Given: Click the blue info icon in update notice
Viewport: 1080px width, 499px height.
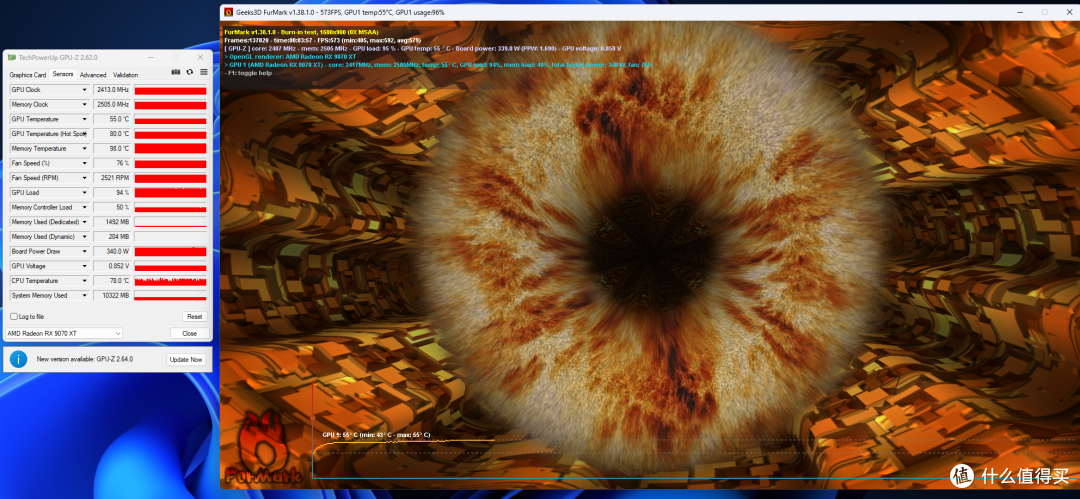Looking at the screenshot, I should [17, 359].
